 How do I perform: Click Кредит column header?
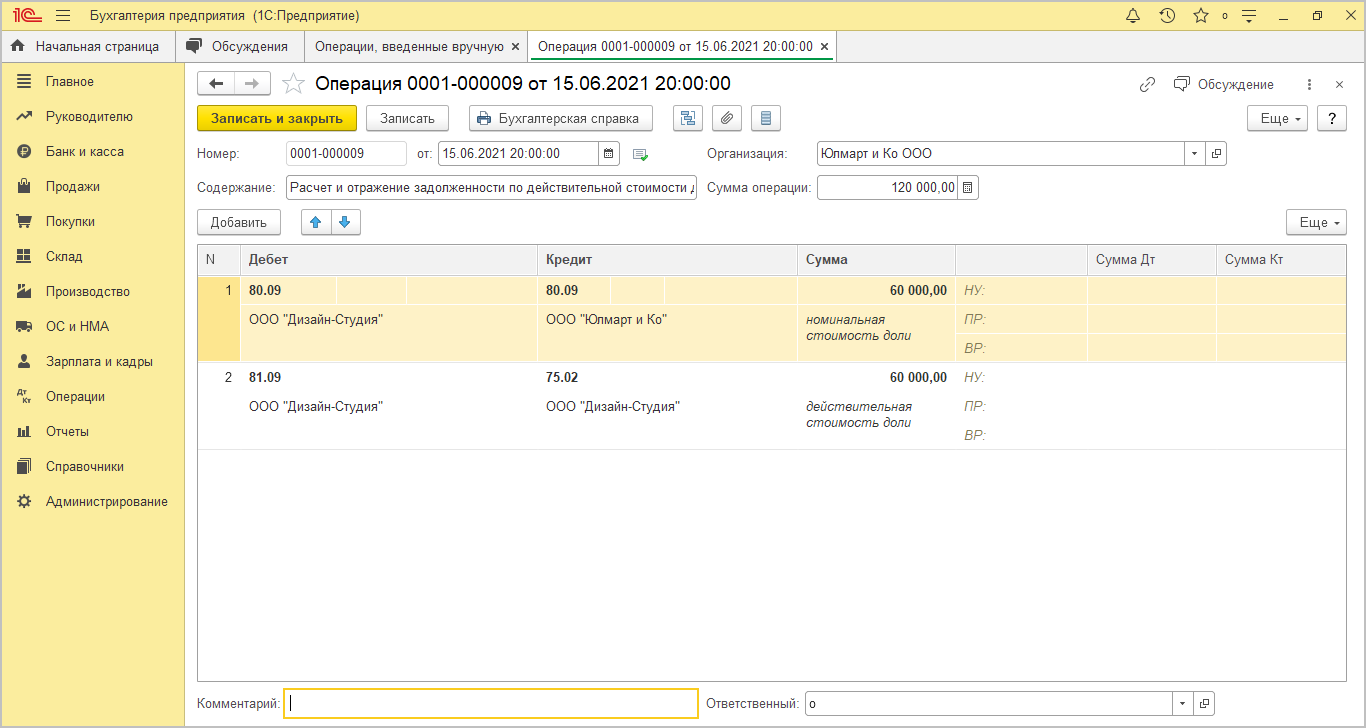click(667, 260)
